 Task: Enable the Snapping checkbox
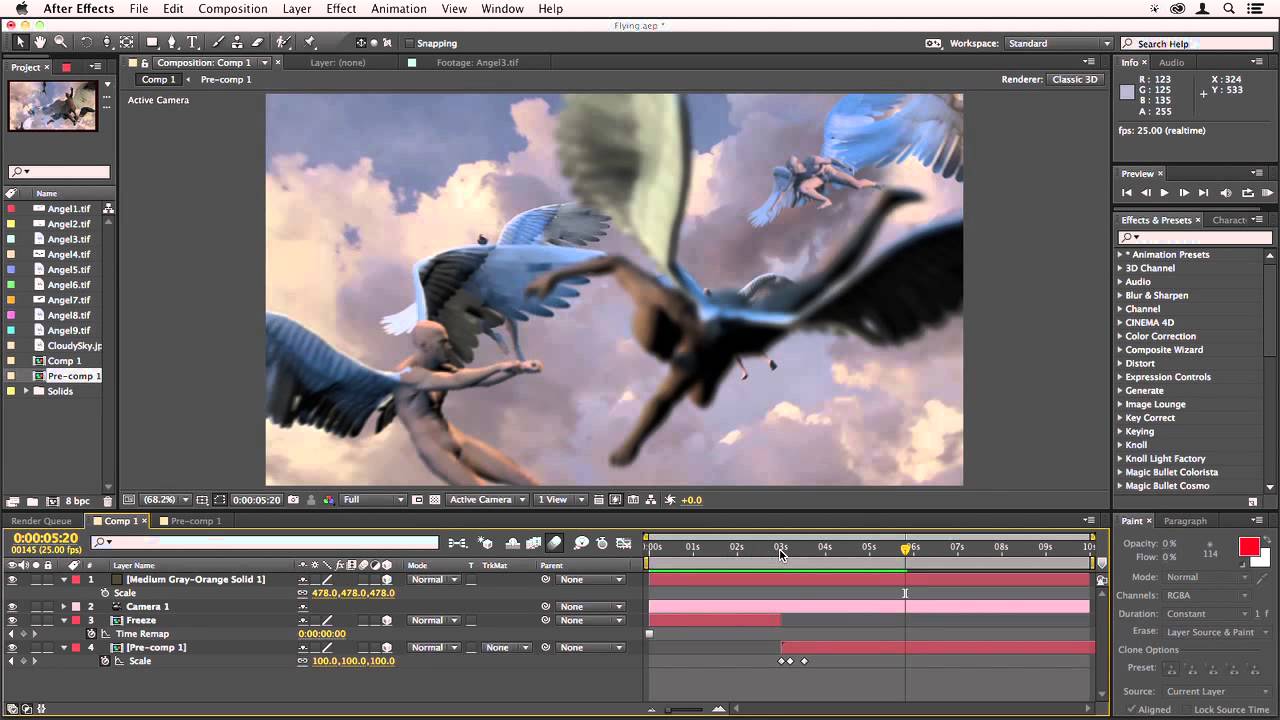click(x=410, y=43)
